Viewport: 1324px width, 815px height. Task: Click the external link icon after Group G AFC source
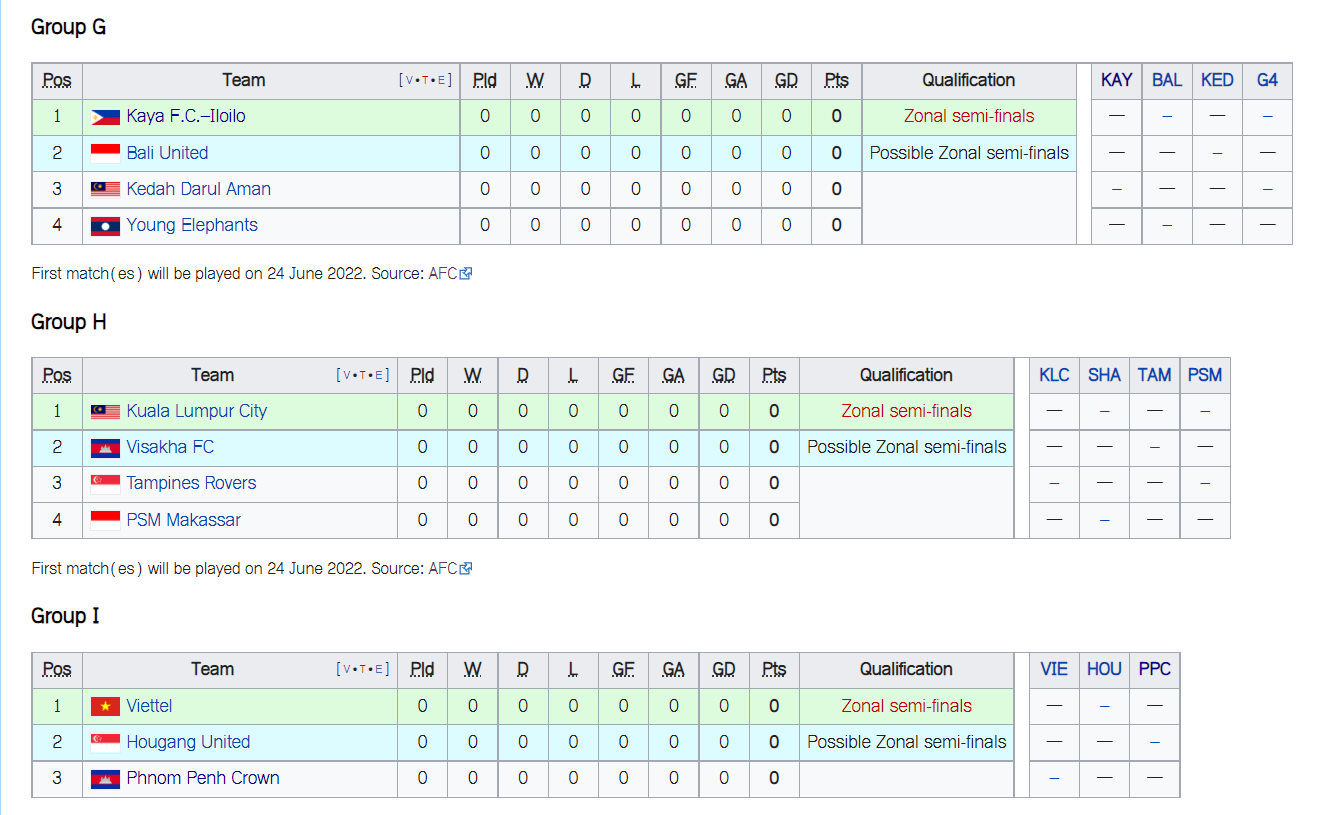[x=466, y=273]
